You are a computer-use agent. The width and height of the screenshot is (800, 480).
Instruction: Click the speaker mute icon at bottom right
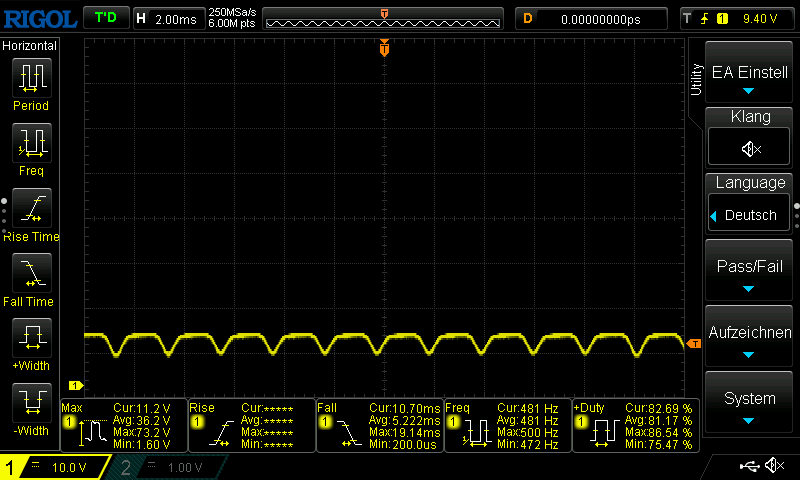tap(775, 465)
